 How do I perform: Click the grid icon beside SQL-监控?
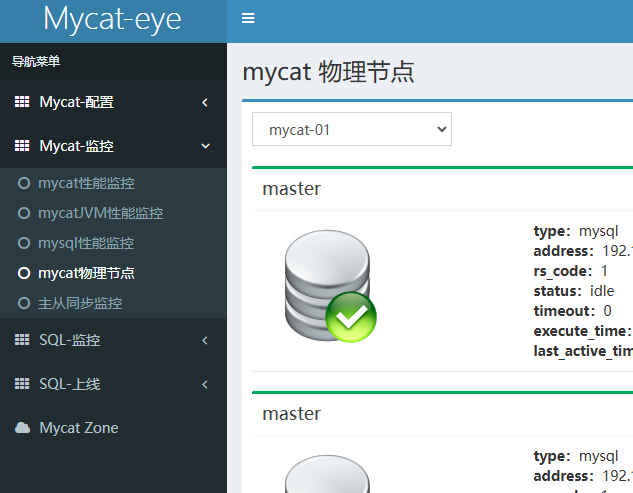pyautogui.click(x=22, y=340)
